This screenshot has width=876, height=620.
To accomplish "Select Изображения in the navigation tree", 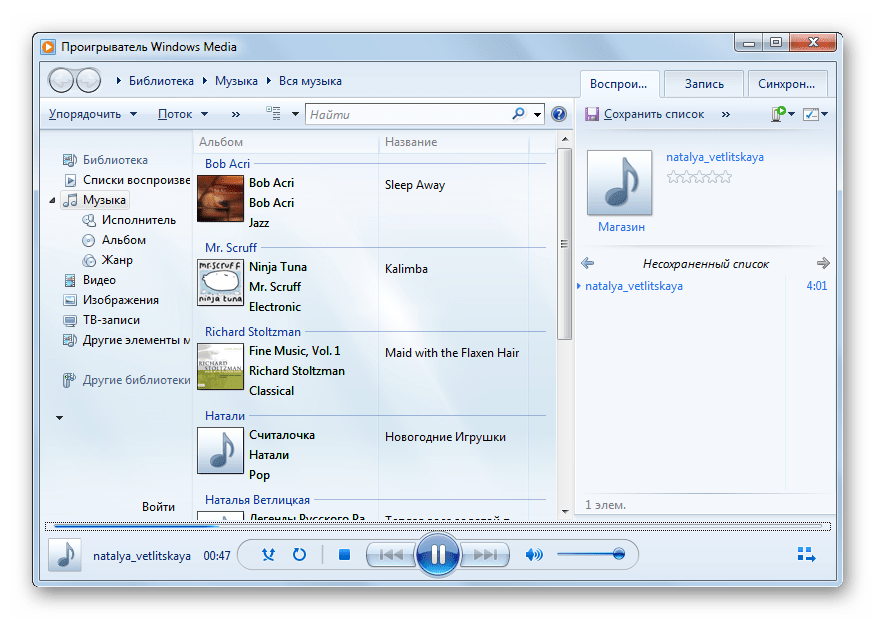I will click(111, 301).
